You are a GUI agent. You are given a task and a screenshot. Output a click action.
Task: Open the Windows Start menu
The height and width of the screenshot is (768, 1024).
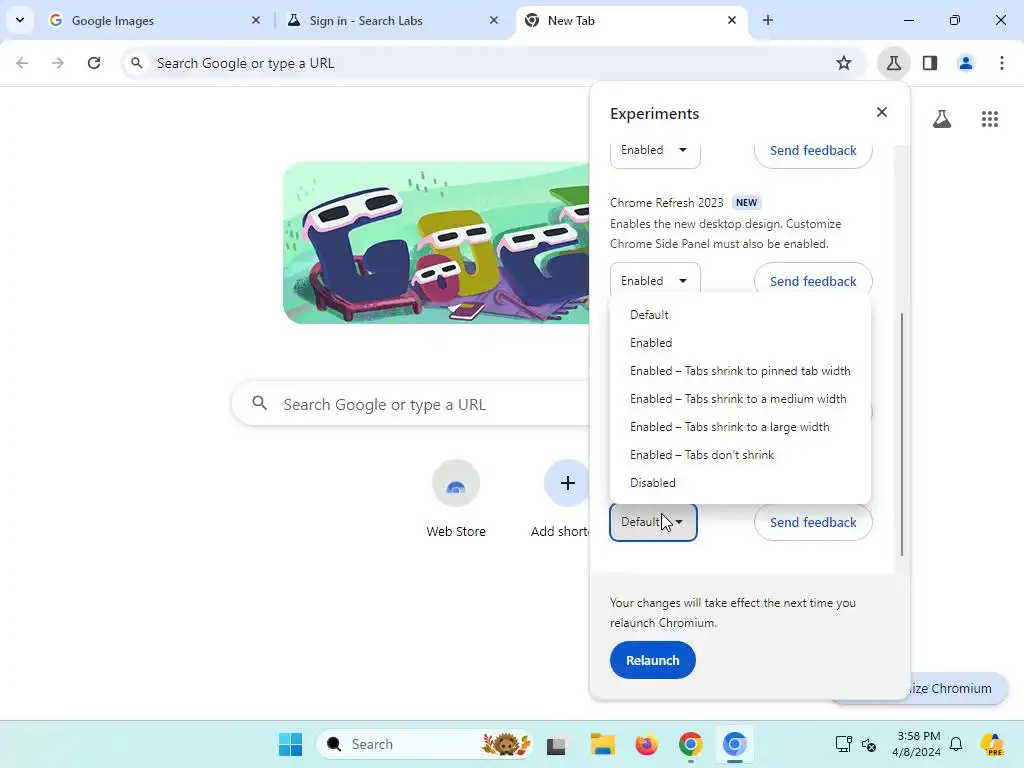point(290,744)
